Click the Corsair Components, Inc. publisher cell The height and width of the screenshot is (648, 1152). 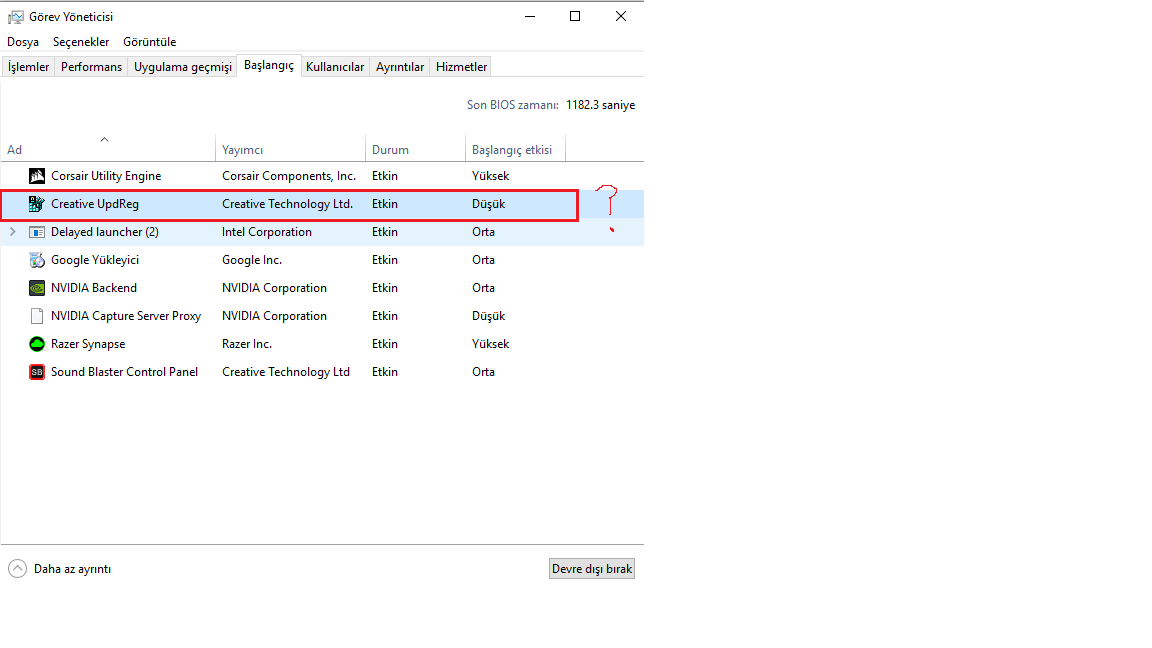point(289,176)
